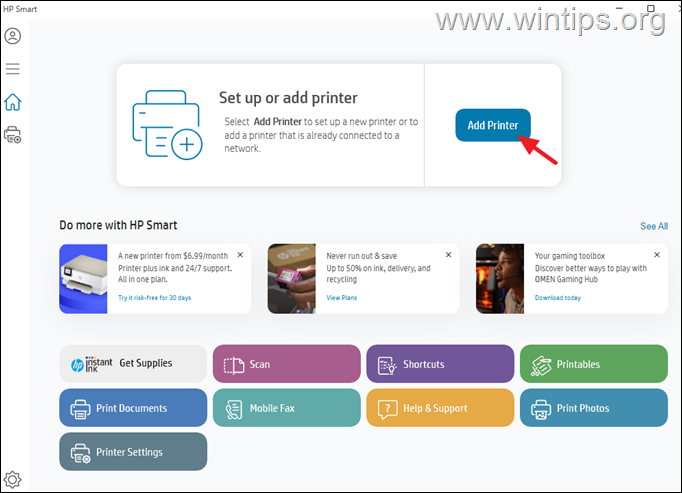Open the account profile icon

13,36
